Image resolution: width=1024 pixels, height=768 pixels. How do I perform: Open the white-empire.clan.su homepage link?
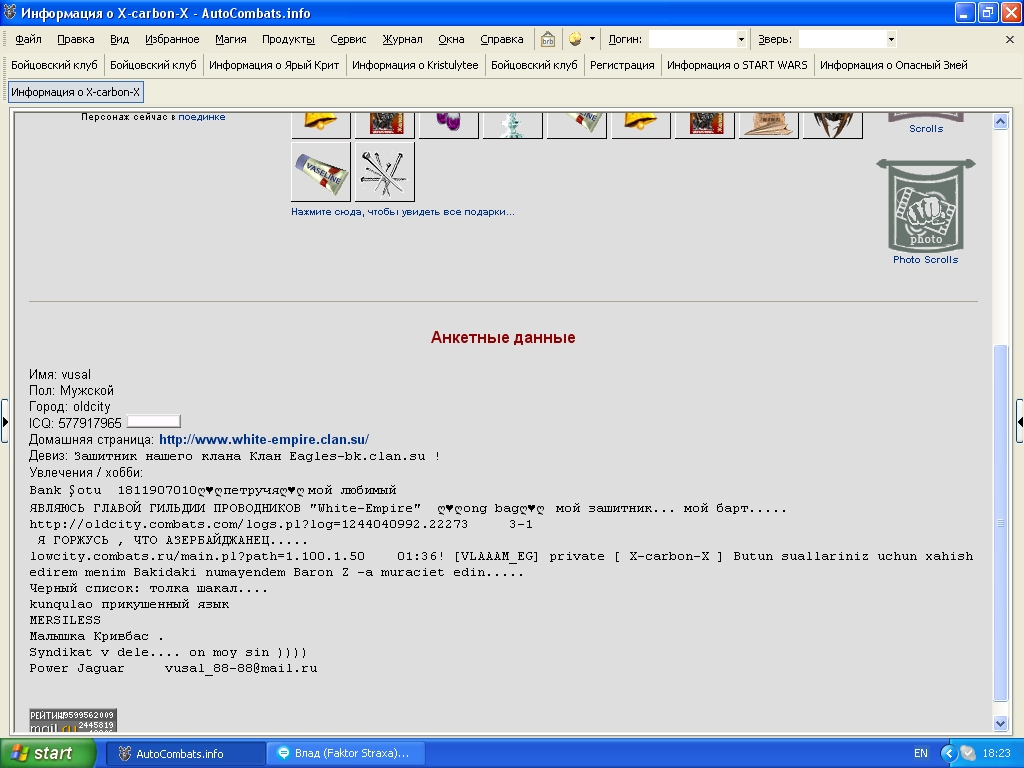[x=264, y=440]
